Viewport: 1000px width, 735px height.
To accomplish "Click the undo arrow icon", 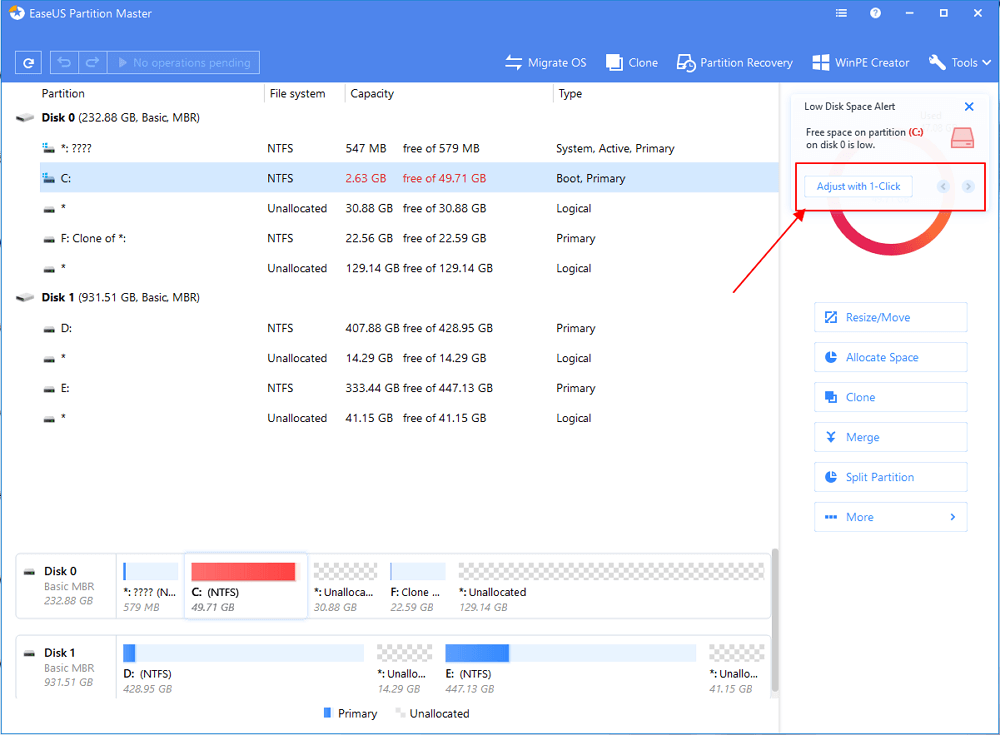I will [x=65, y=62].
